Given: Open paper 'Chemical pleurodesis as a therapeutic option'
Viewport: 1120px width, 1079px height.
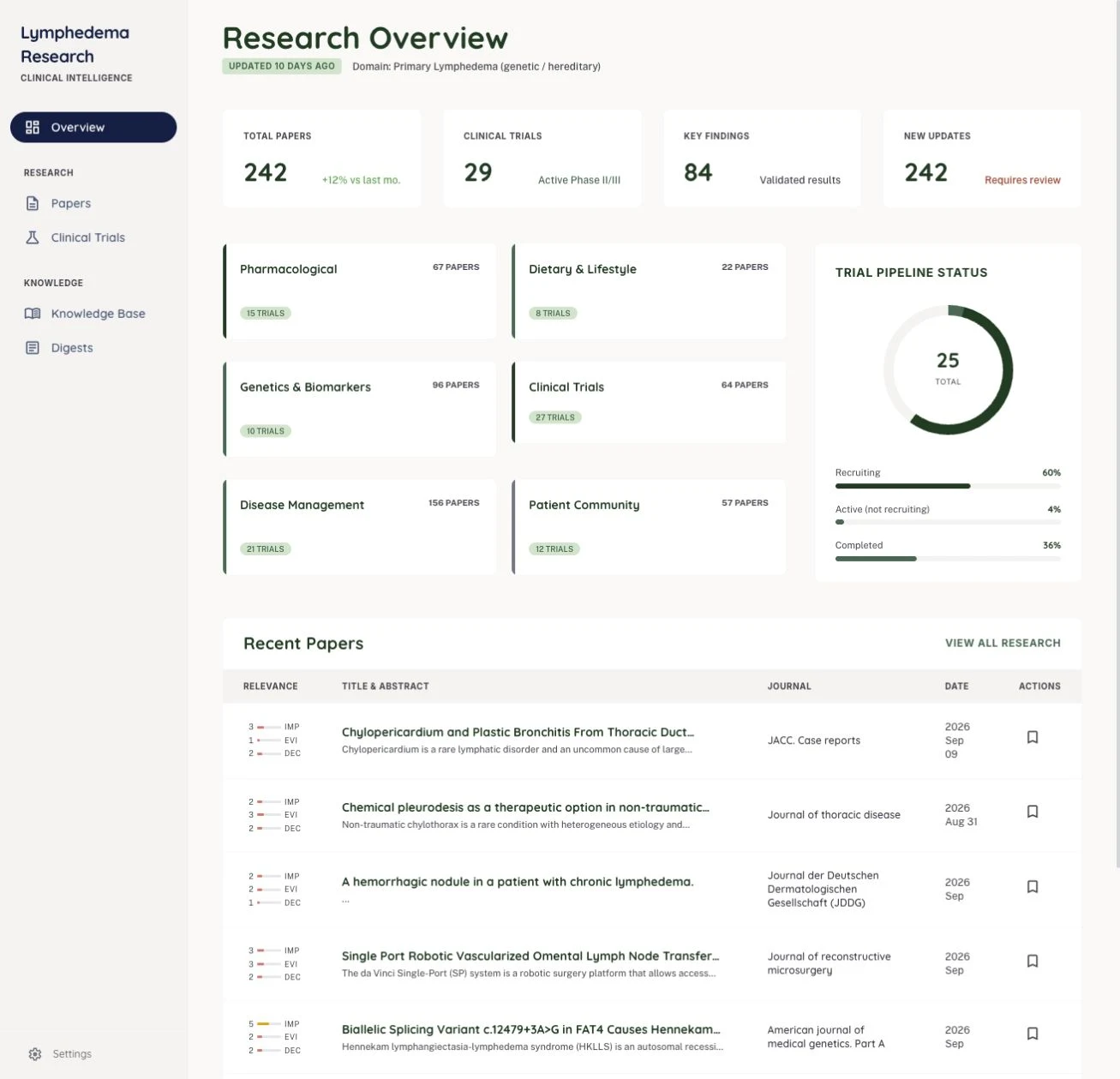Looking at the screenshot, I should tap(525, 807).
